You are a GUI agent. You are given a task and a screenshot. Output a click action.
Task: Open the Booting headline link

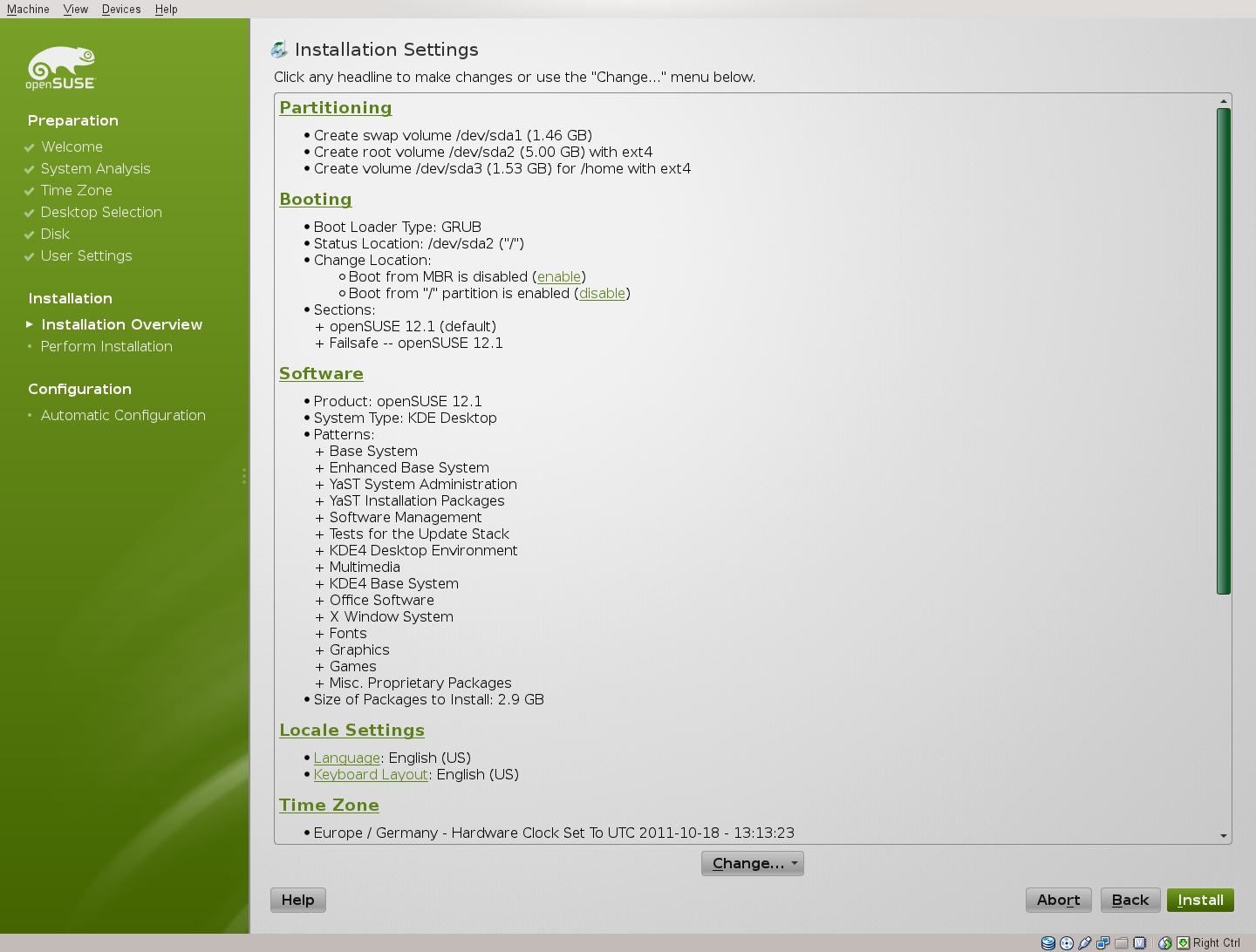pyautogui.click(x=316, y=199)
